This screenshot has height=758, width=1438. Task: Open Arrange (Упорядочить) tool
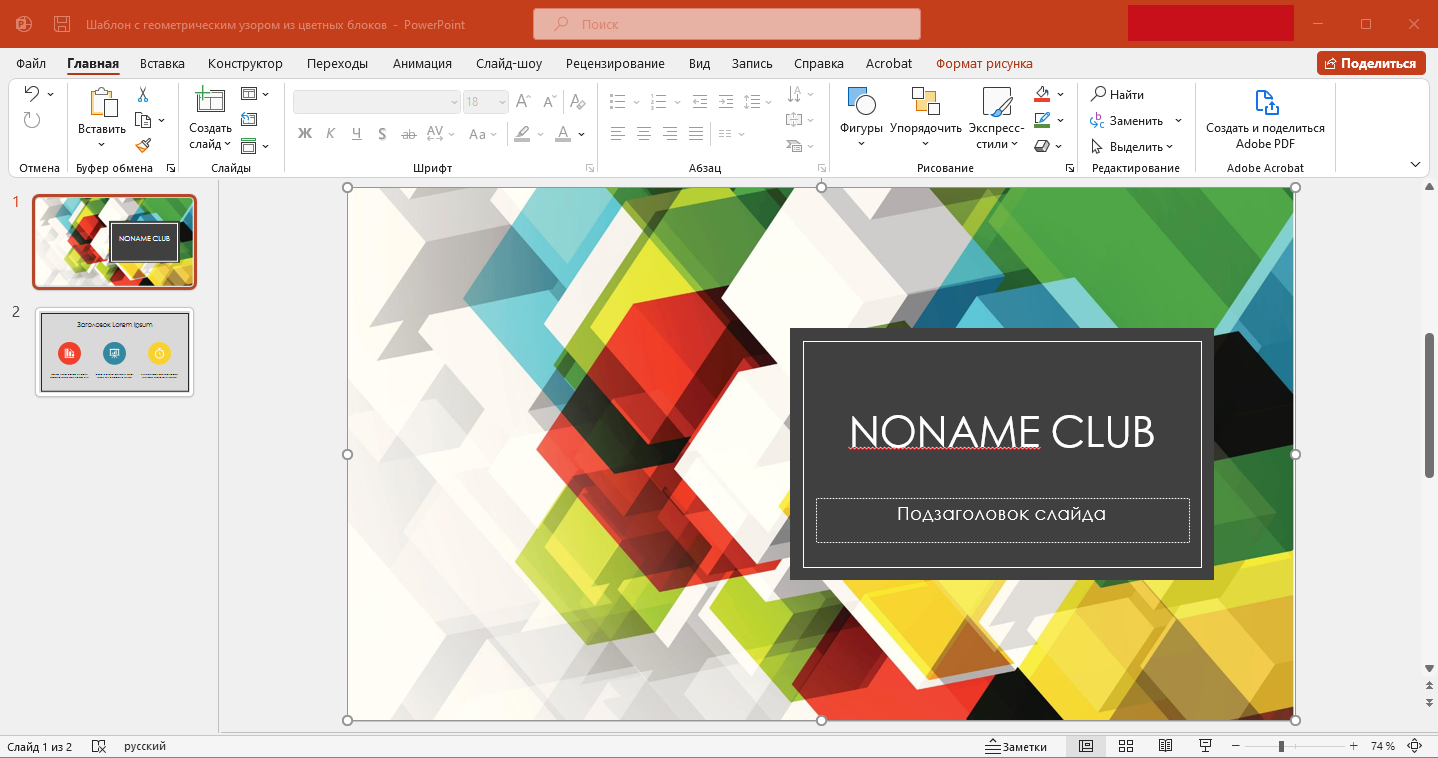926,116
